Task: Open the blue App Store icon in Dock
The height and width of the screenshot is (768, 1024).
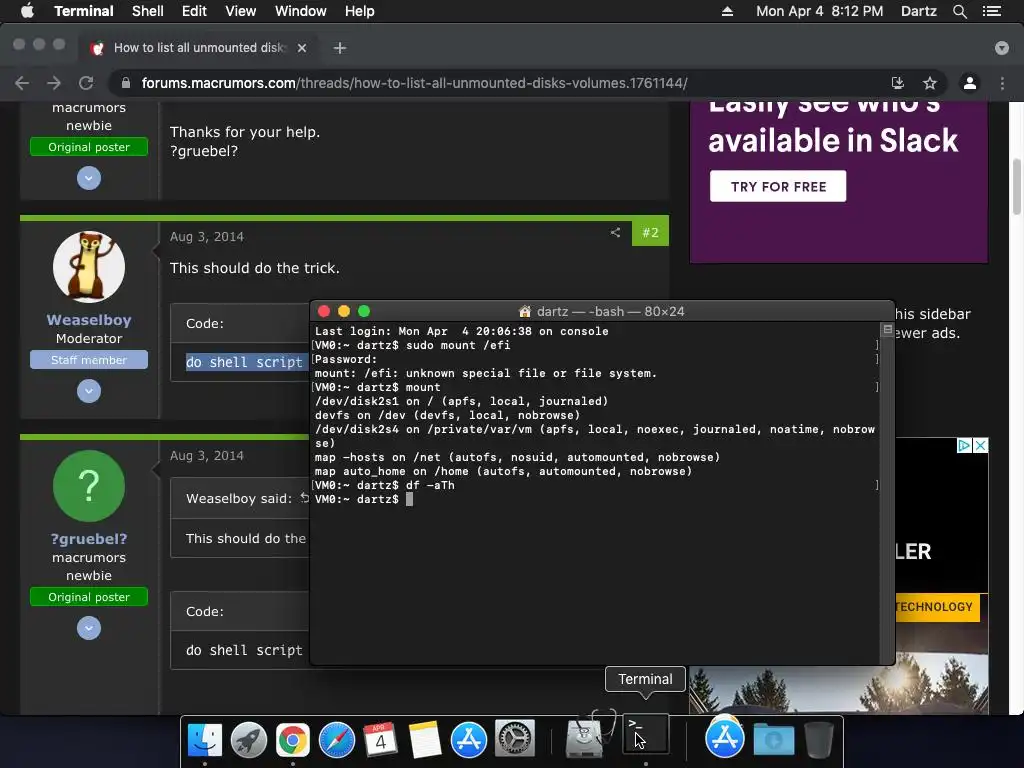Action: pyautogui.click(x=468, y=740)
